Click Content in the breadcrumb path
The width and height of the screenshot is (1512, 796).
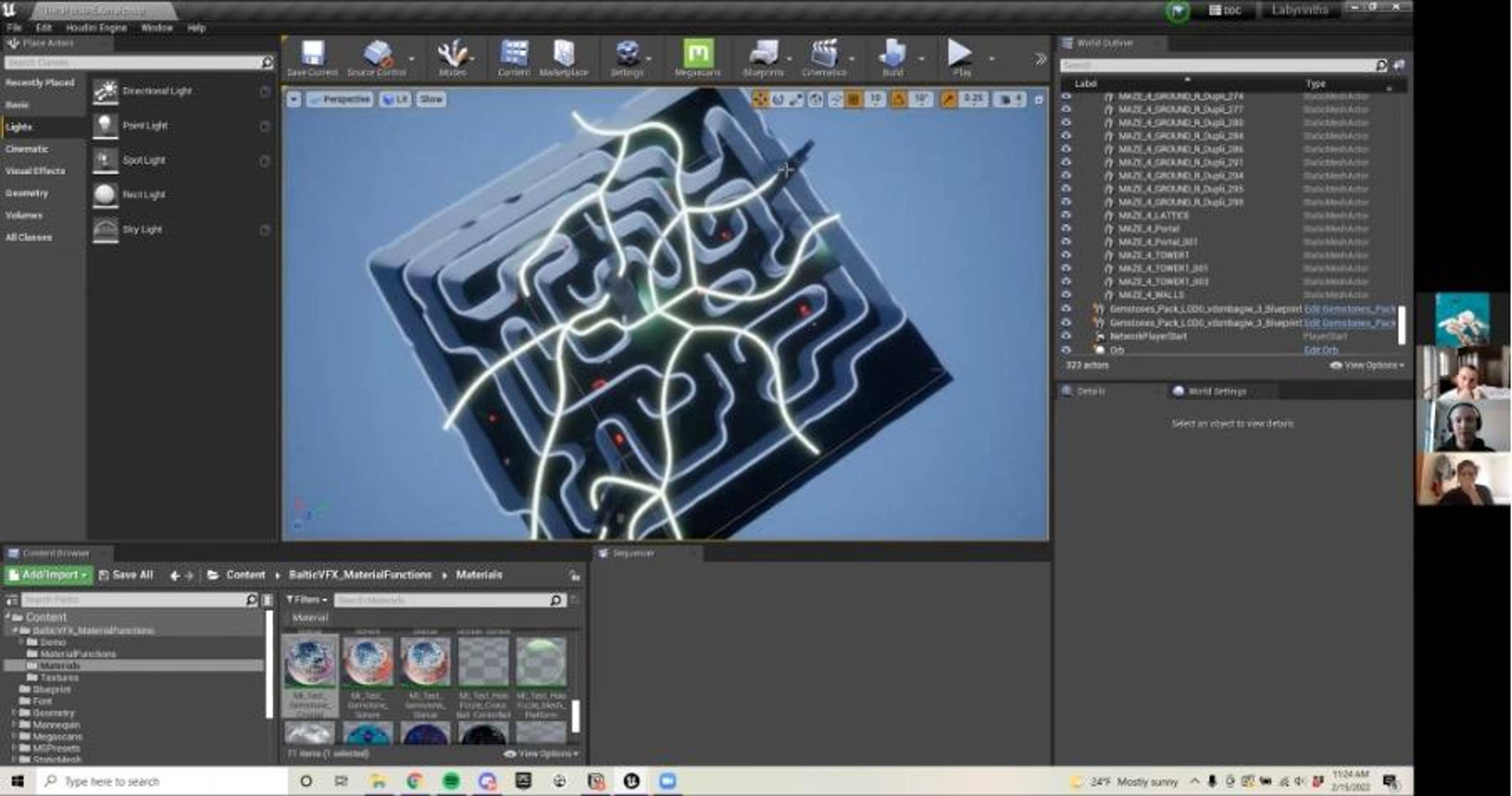[x=245, y=575]
